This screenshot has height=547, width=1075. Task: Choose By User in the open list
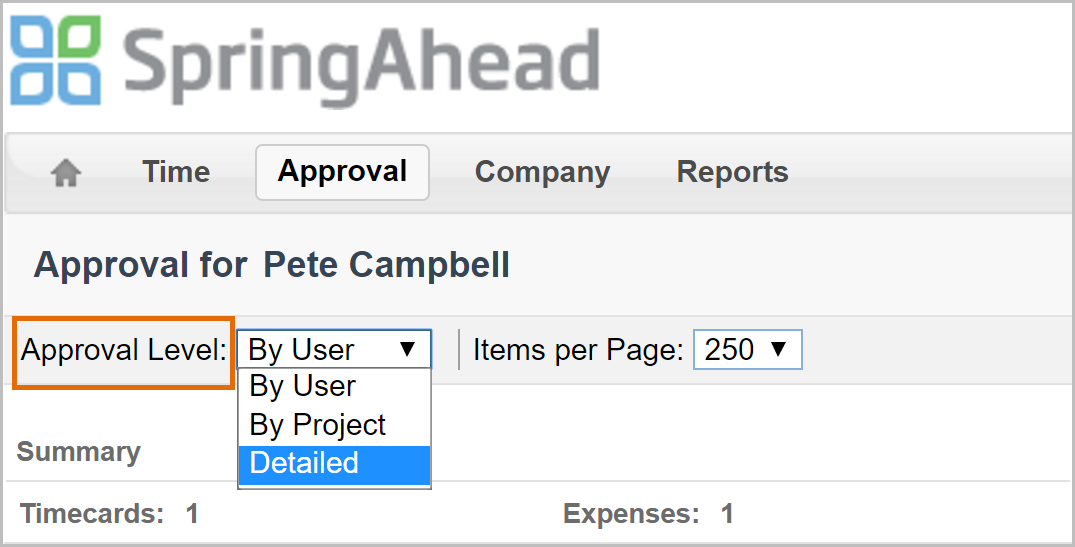coord(303,386)
